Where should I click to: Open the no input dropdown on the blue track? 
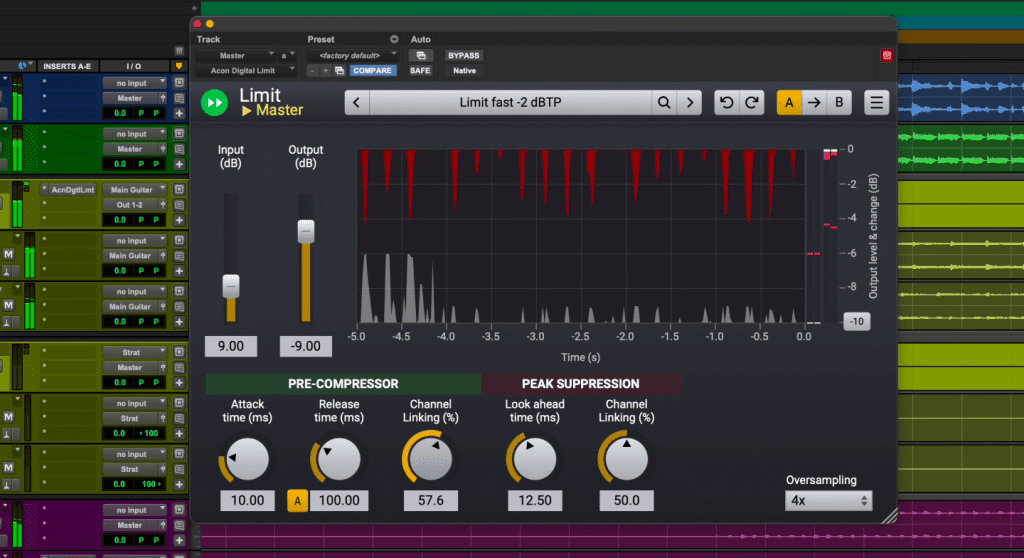(x=135, y=83)
